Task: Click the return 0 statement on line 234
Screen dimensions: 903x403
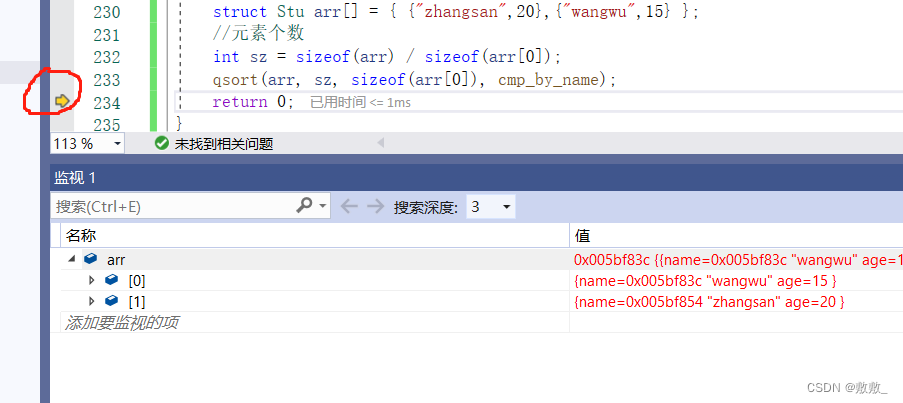Action: click(x=253, y=102)
